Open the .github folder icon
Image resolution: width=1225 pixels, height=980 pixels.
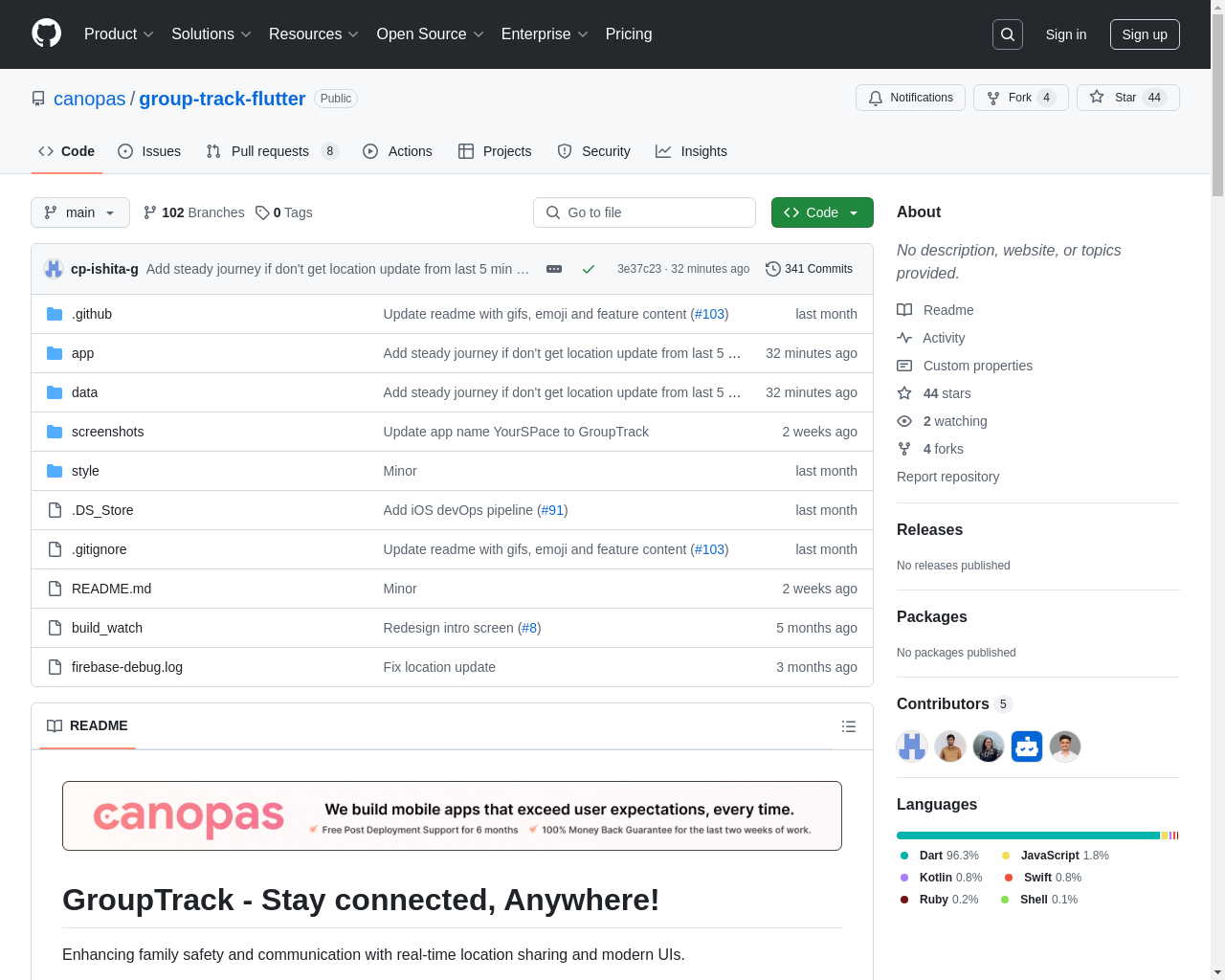coord(55,314)
